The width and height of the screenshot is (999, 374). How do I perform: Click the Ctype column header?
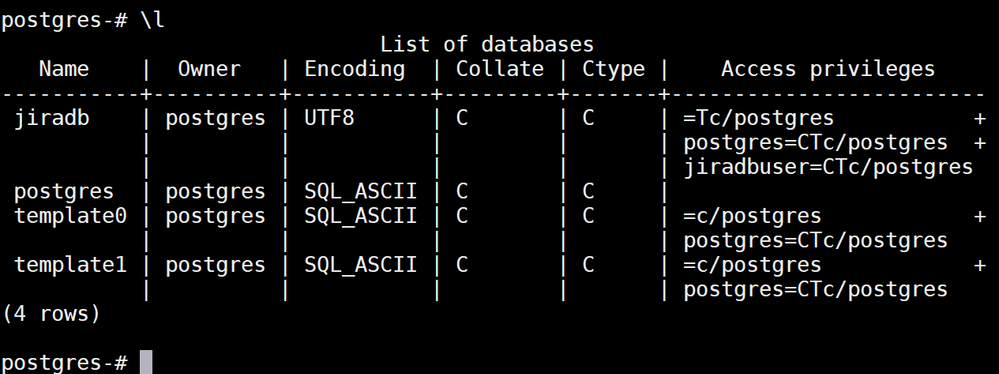614,69
